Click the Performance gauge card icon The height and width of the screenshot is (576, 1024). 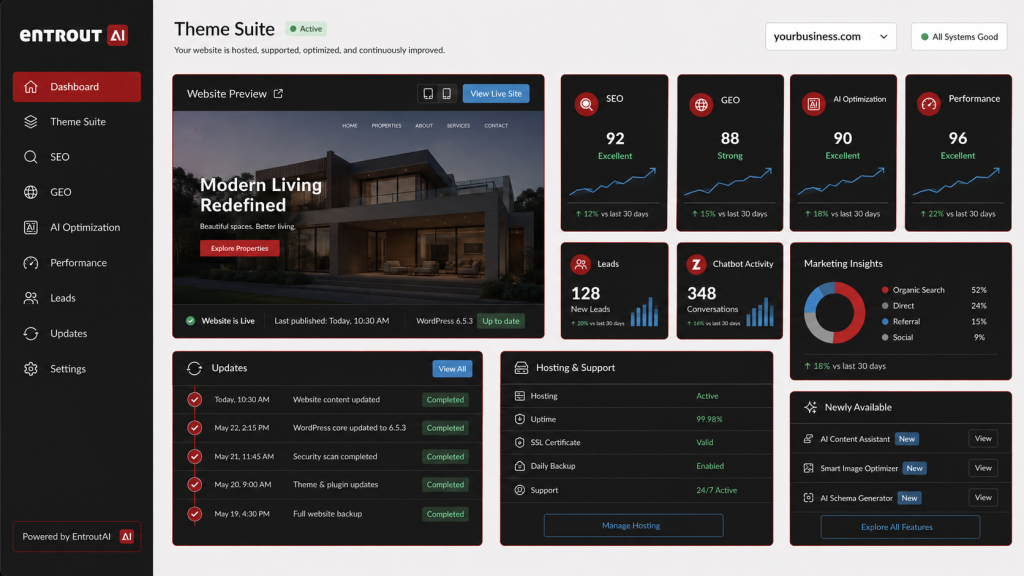coord(929,103)
